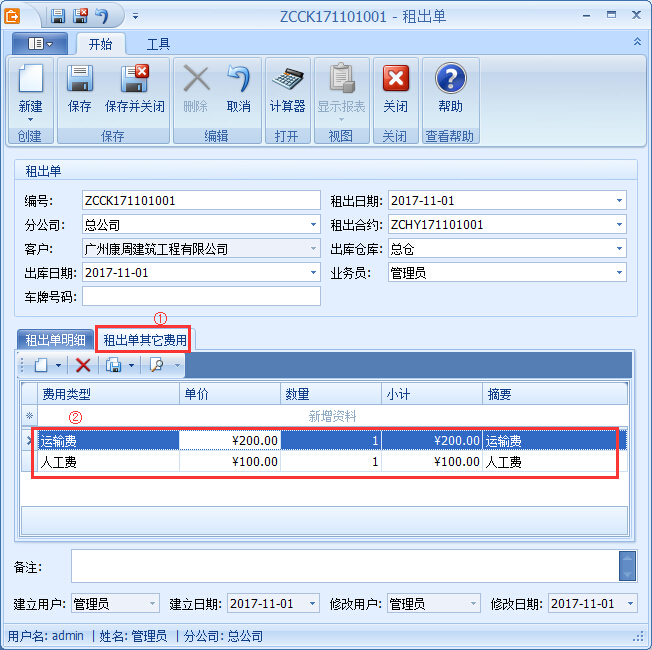
Task: Switch to the 工具 ribbon tab
Action: [x=158, y=44]
